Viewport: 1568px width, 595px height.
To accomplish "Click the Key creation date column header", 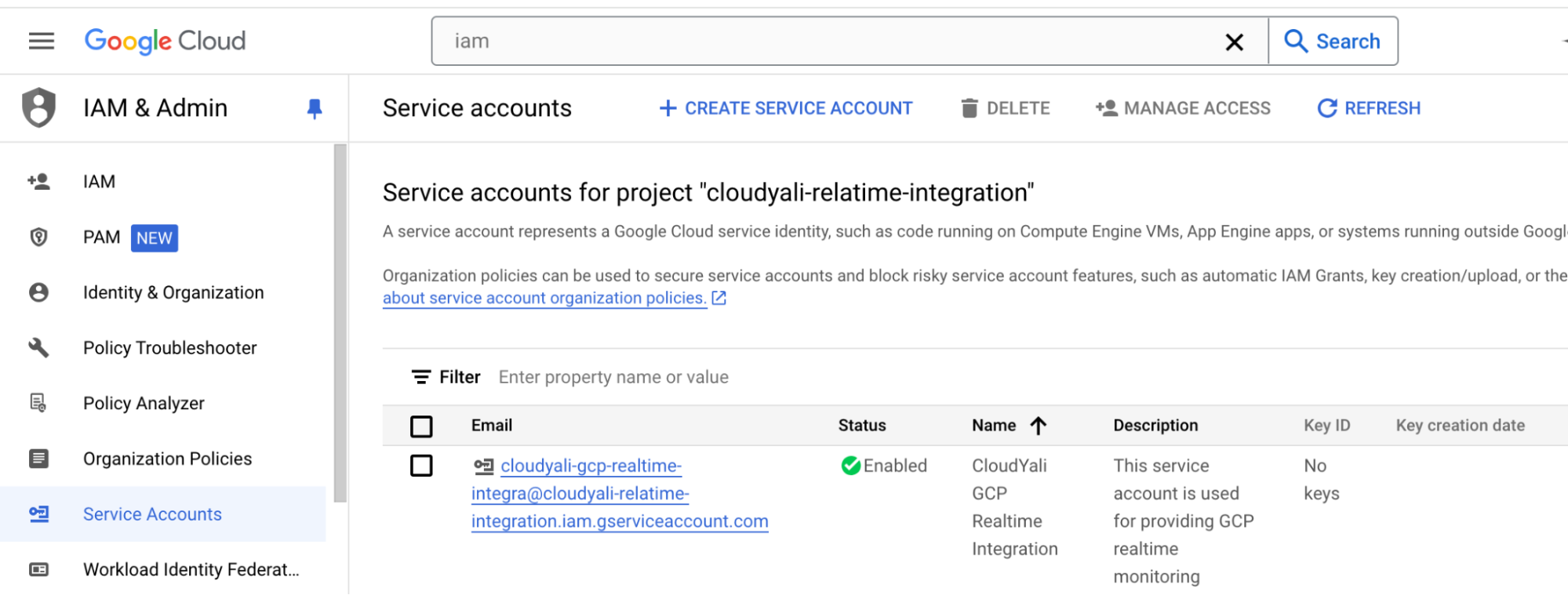I will pos(1461,426).
